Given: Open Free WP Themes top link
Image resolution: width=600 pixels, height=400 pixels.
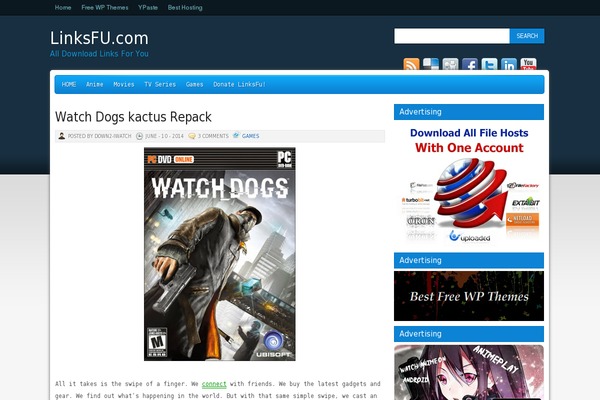Looking at the screenshot, I should point(105,7).
